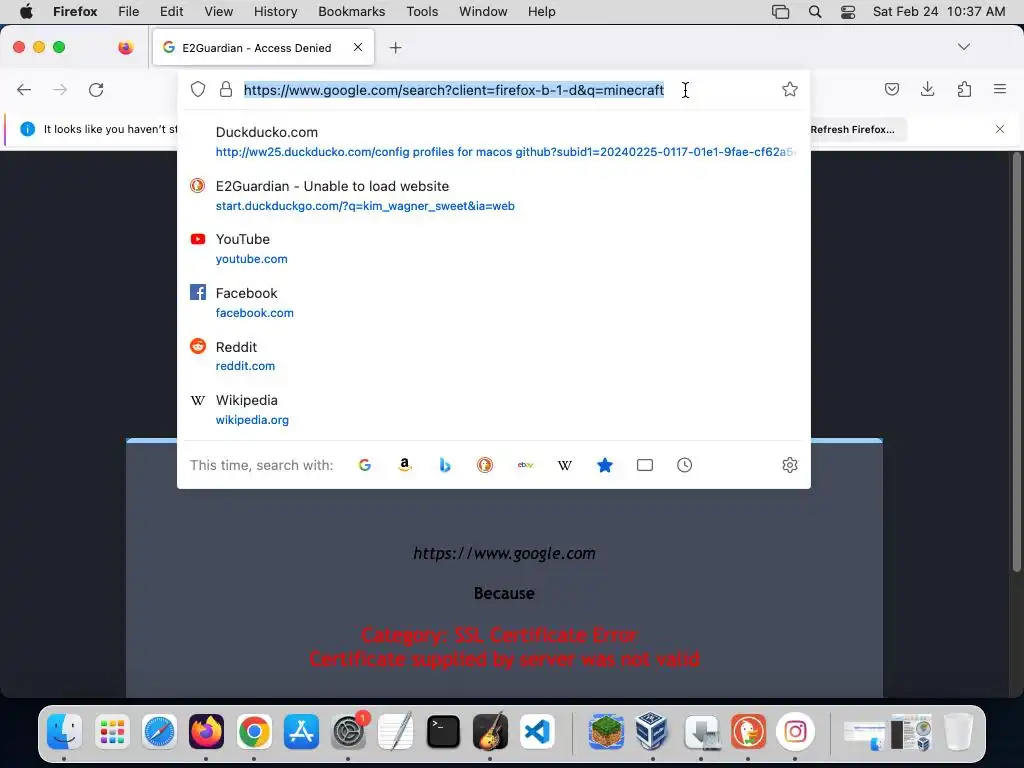The height and width of the screenshot is (768, 1024).
Task: Open the Firefox application menu
Action: tap(1000, 89)
